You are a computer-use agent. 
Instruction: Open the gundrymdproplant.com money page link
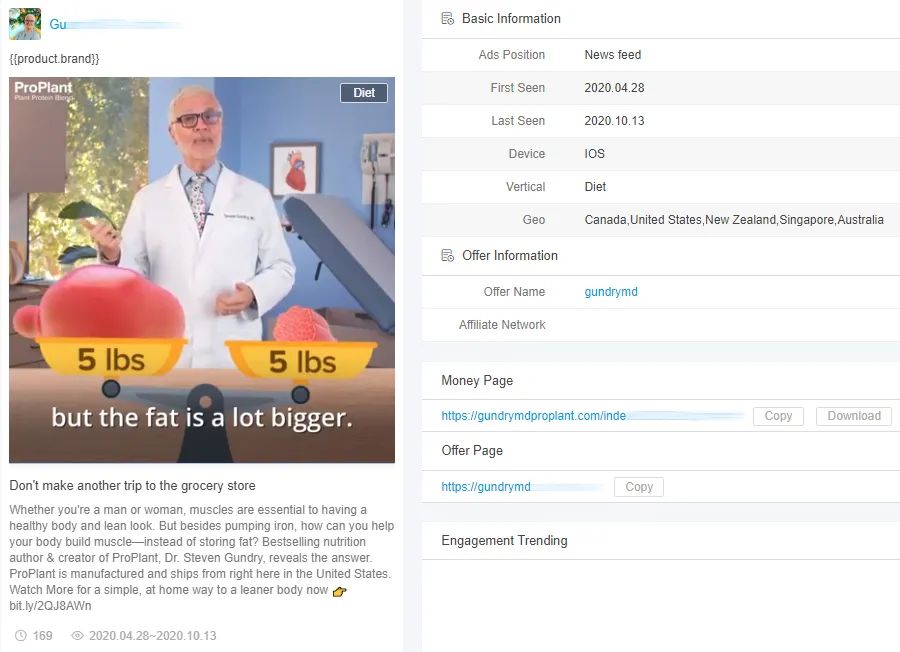[x=591, y=416]
